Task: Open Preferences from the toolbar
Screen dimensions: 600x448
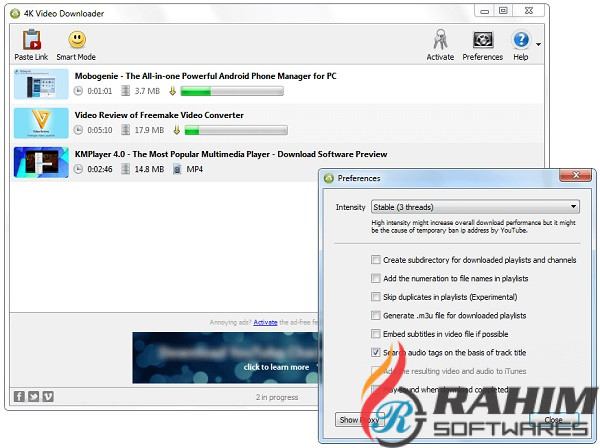Action: pyautogui.click(x=483, y=40)
